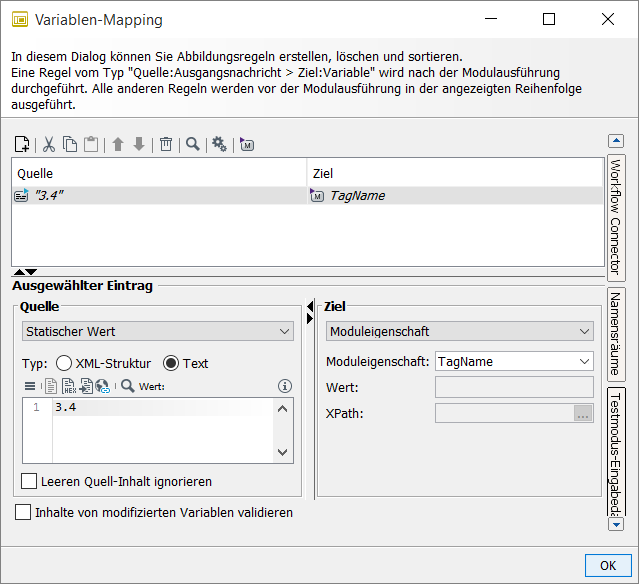The image size is (639, 584).
Task: Check Inhalte von modifizierten Variablen validieren
Action: 23,512
